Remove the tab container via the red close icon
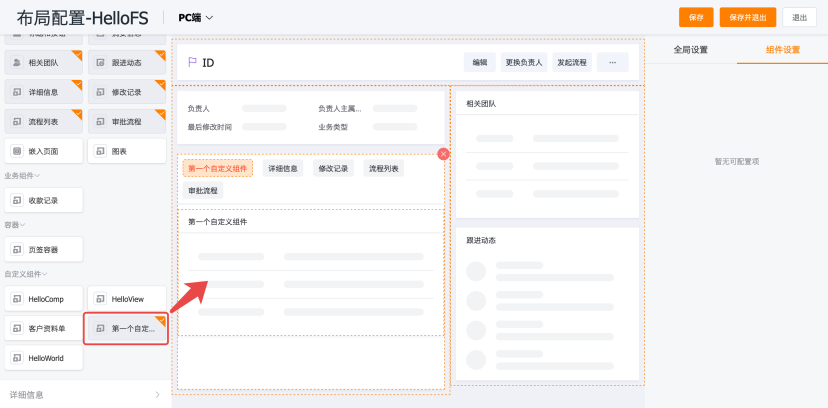The height and width of the screenshot is (408, 828). click(444, 154)
